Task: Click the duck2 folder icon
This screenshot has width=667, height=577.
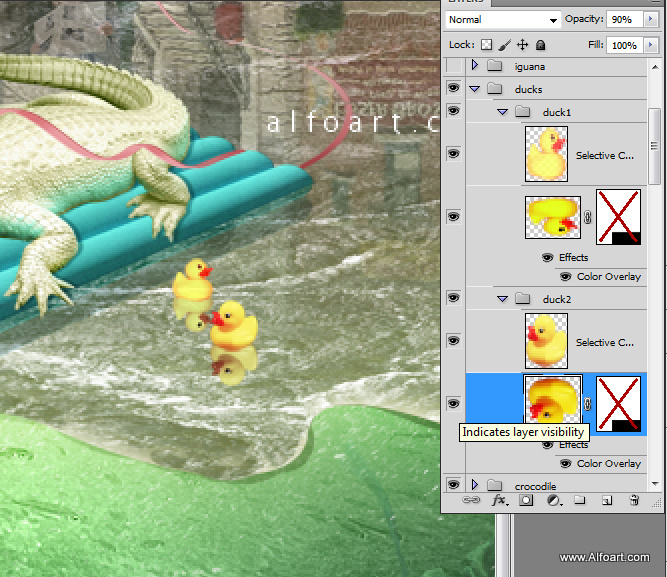Action: [x=522, y=299]
